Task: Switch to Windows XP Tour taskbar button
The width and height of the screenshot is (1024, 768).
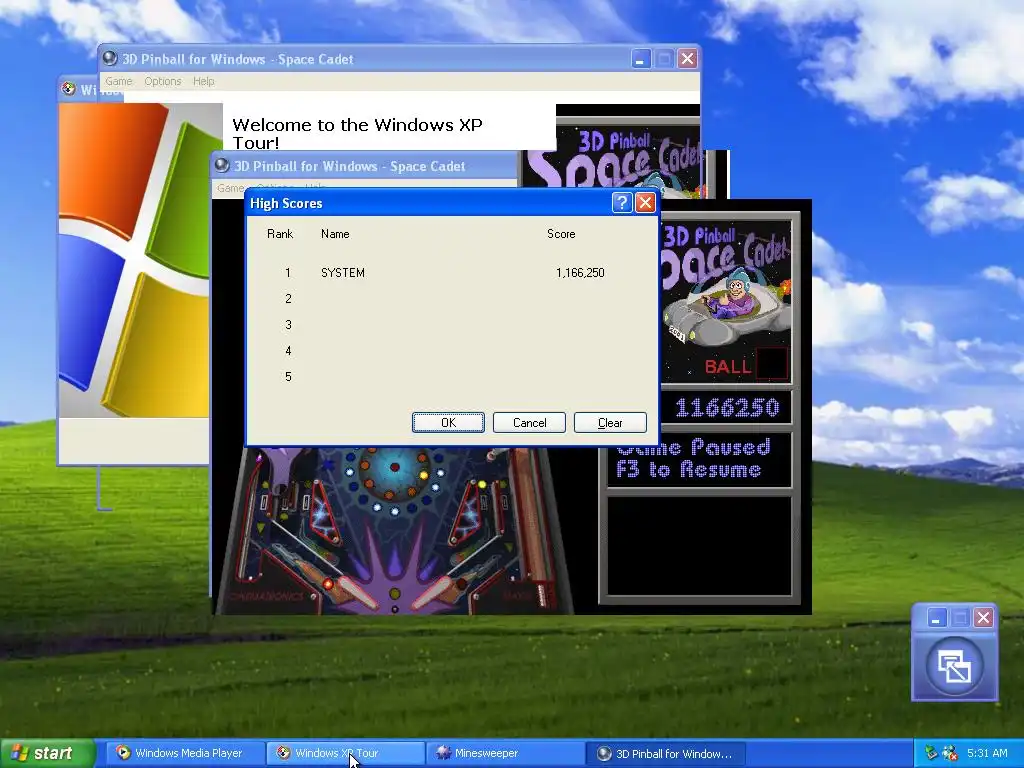Action: coord(345,753)
